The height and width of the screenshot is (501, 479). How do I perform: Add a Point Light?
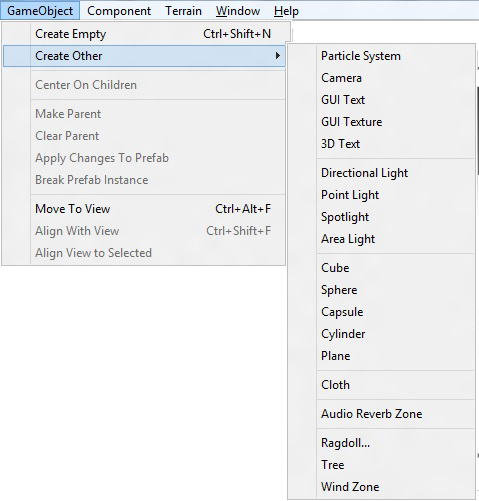tap(381, 195)
